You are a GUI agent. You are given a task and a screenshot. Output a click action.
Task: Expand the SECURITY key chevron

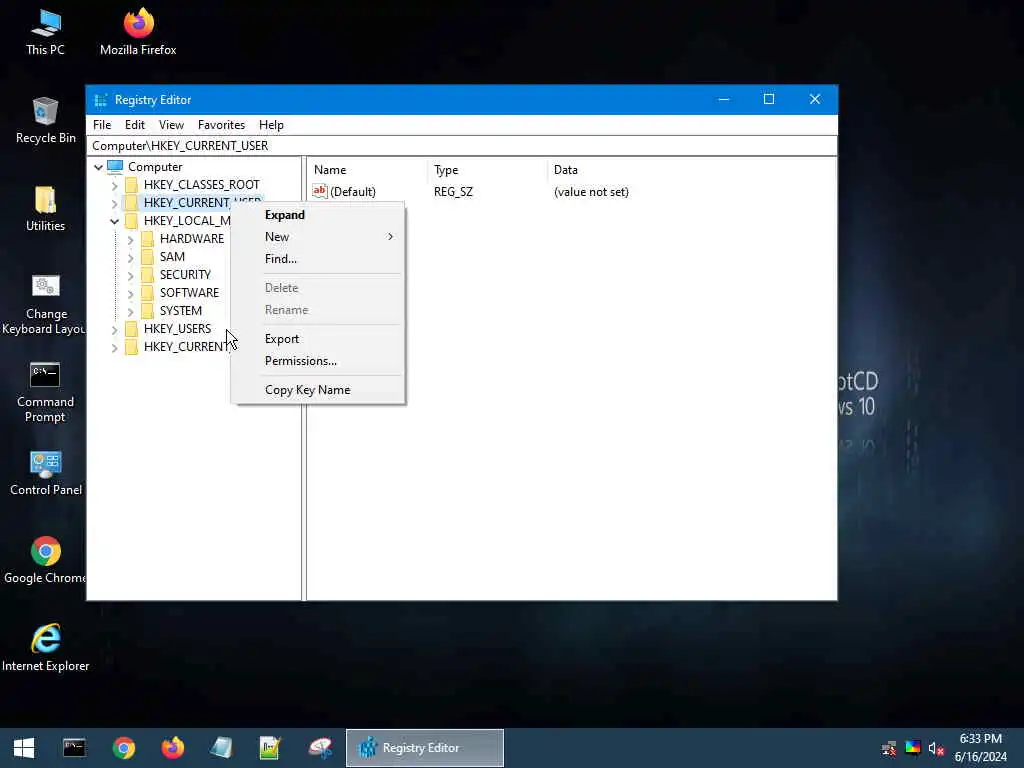tap(130, 276)
